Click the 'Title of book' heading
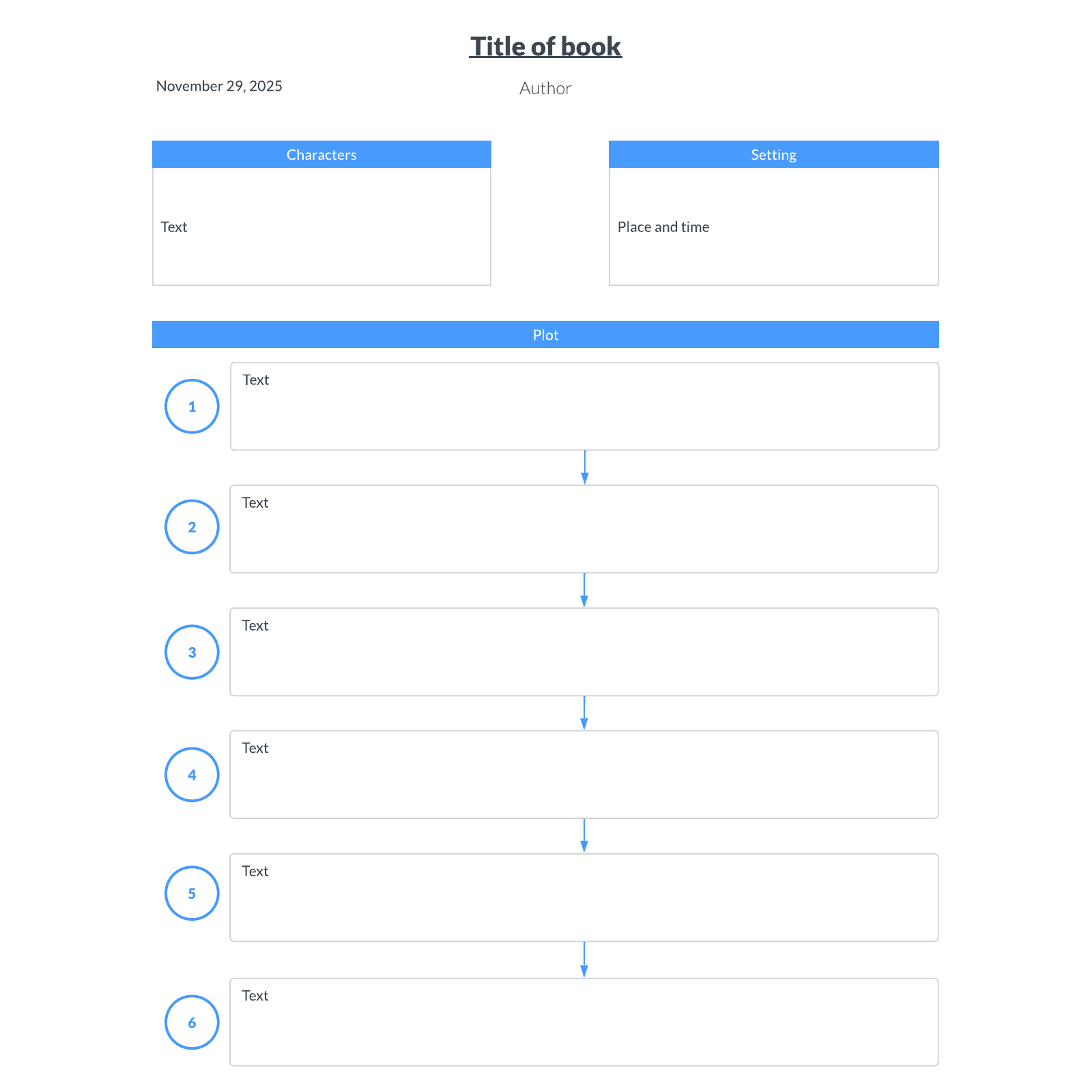1092x1092 pixels. pyautogui.click(x=545, y=46)
